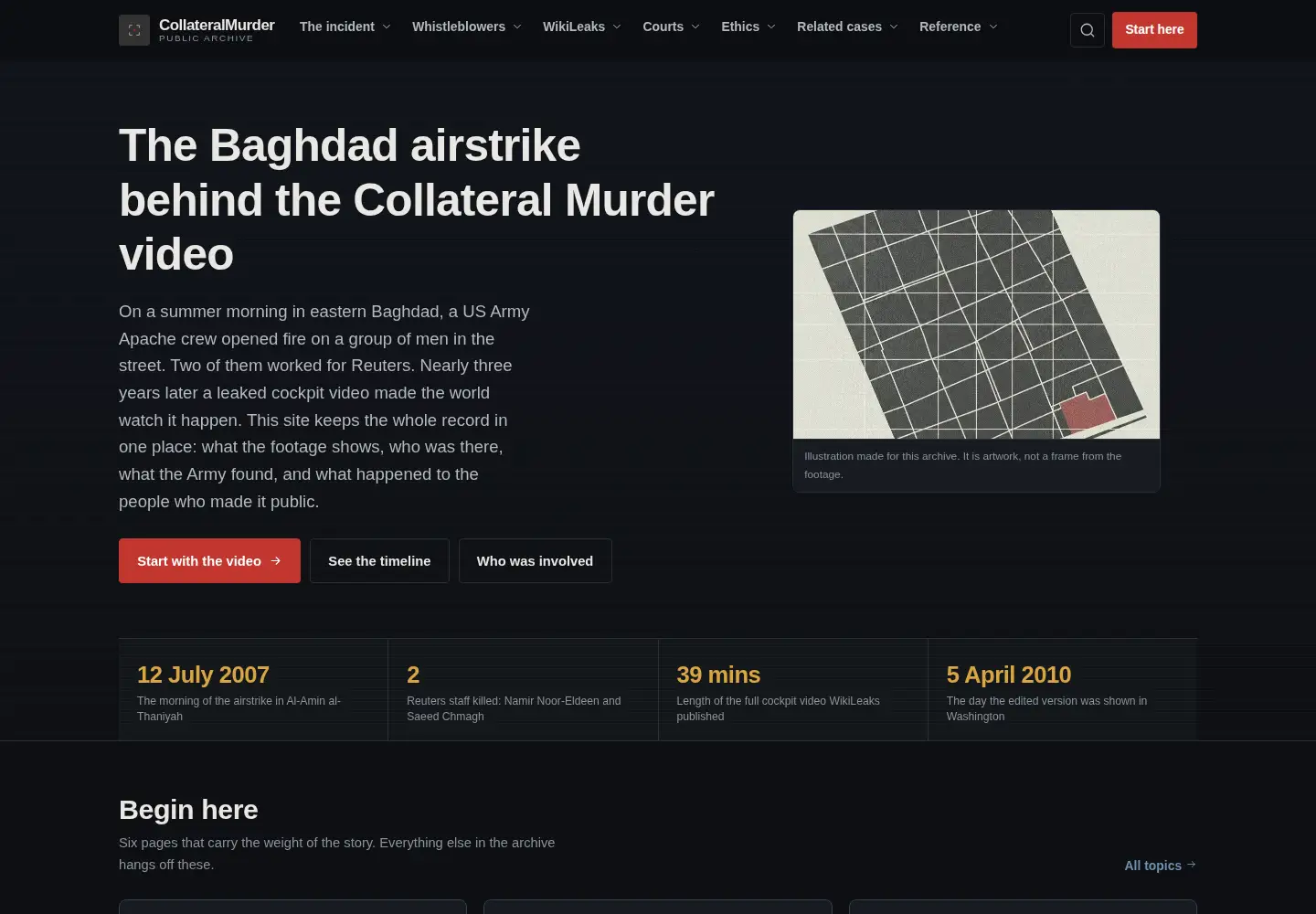Click the illustration caption text
Viewport: 1316px width, 914px height.
coord(962,465)
